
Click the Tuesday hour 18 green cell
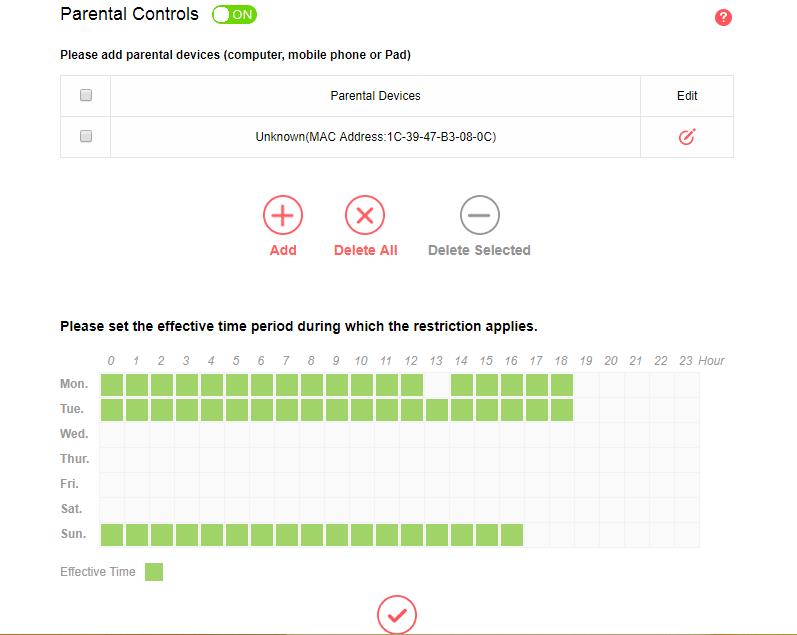point(561,410)
